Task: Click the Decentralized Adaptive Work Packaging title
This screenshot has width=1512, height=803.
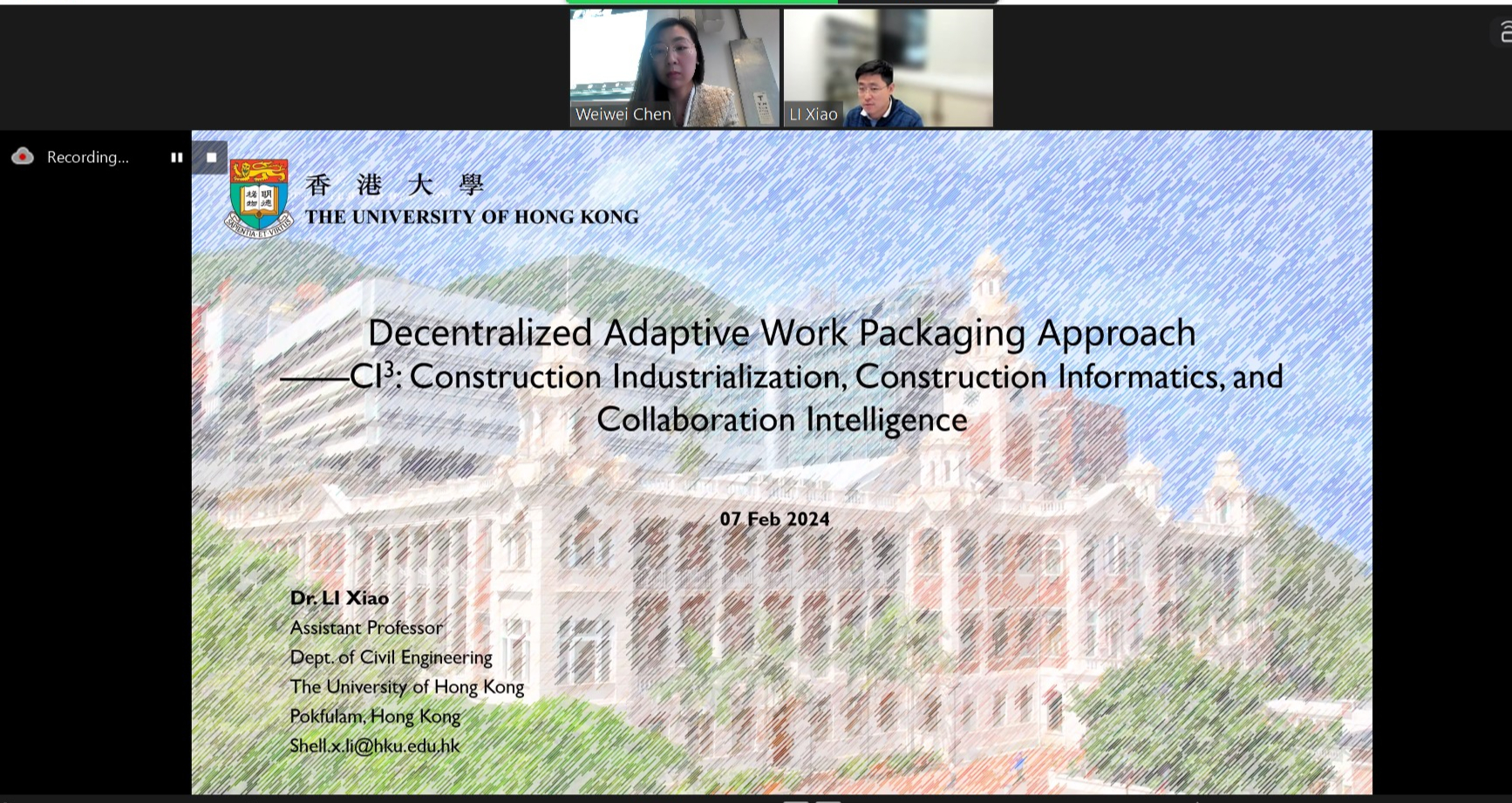Action: 781,333
